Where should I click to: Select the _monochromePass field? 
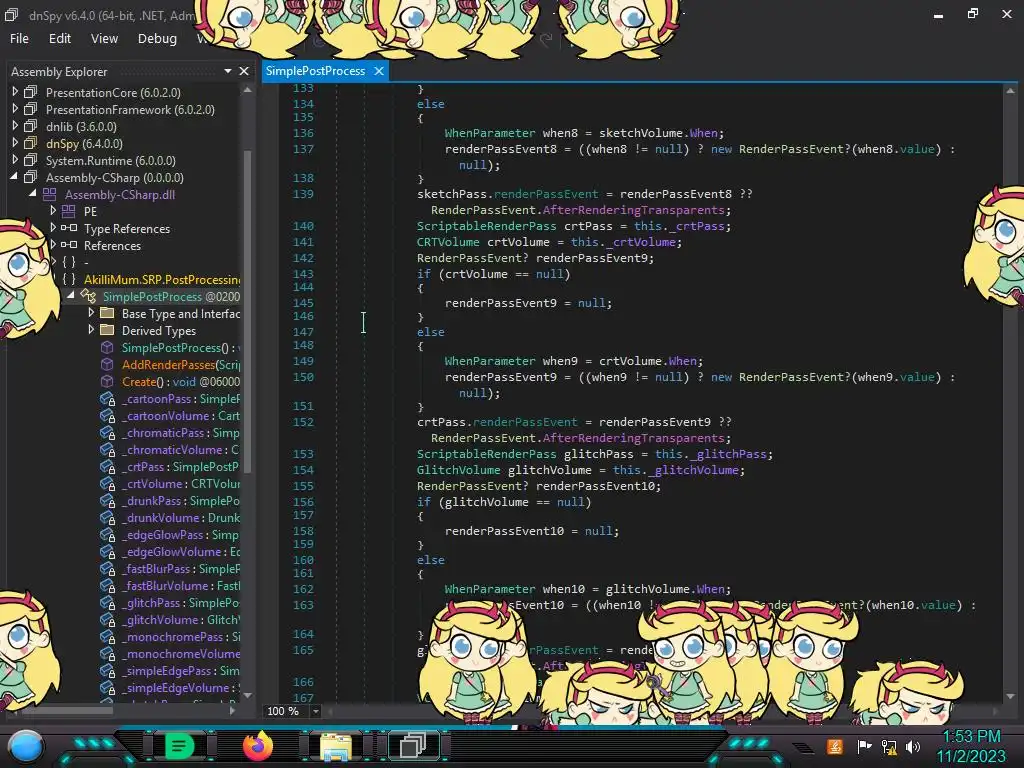click(x=181, y=636)
